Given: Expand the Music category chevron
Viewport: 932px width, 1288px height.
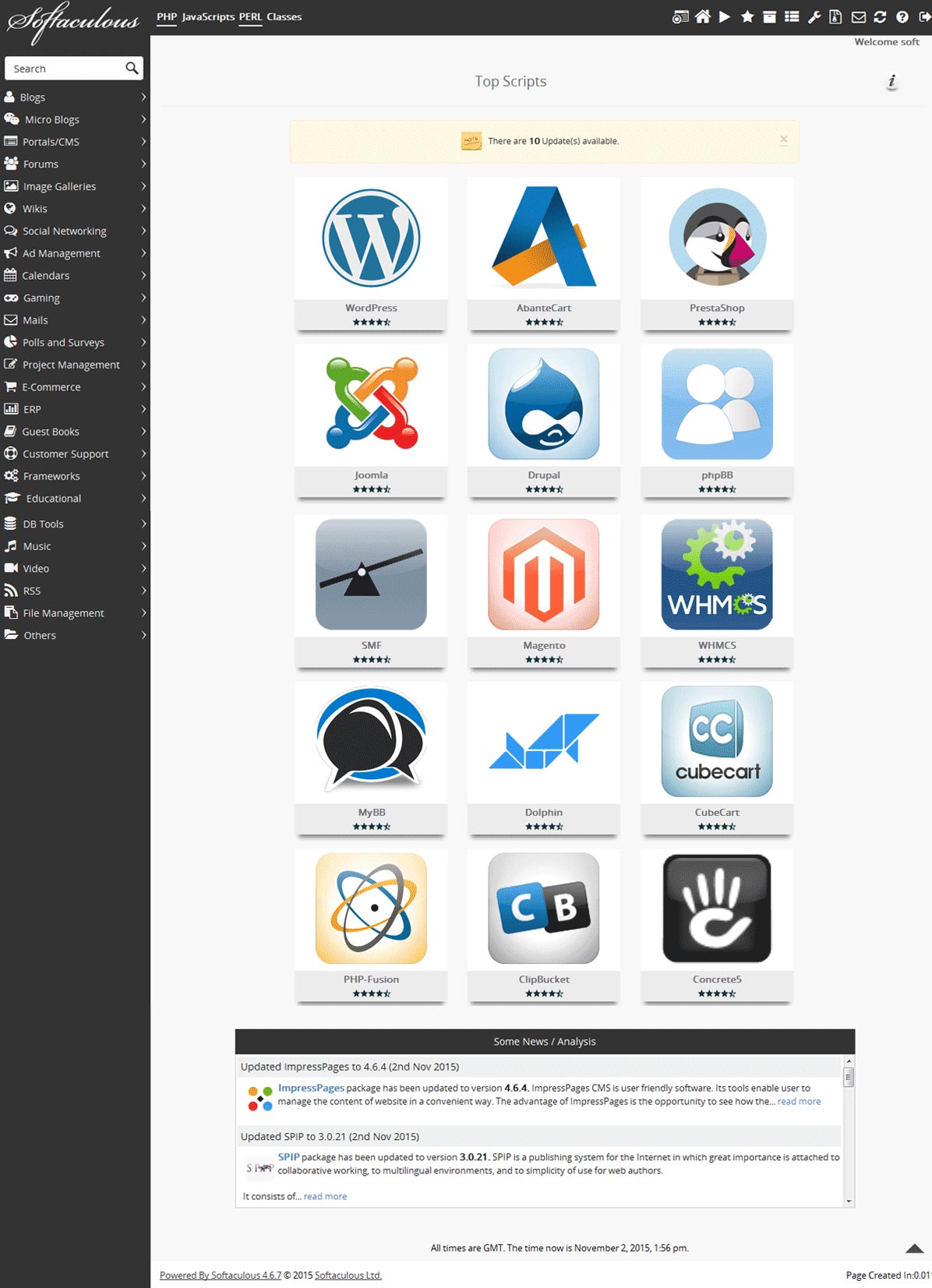Looking at the screenshot, I should pos(143,546).
